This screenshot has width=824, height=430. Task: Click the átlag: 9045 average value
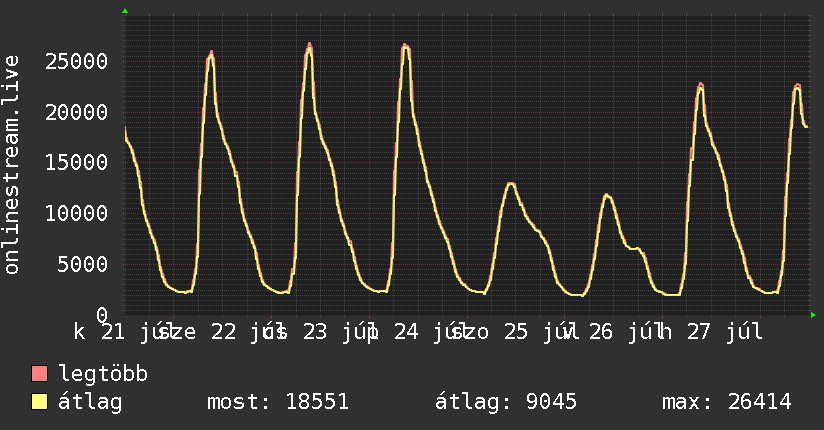pos(506,402)
